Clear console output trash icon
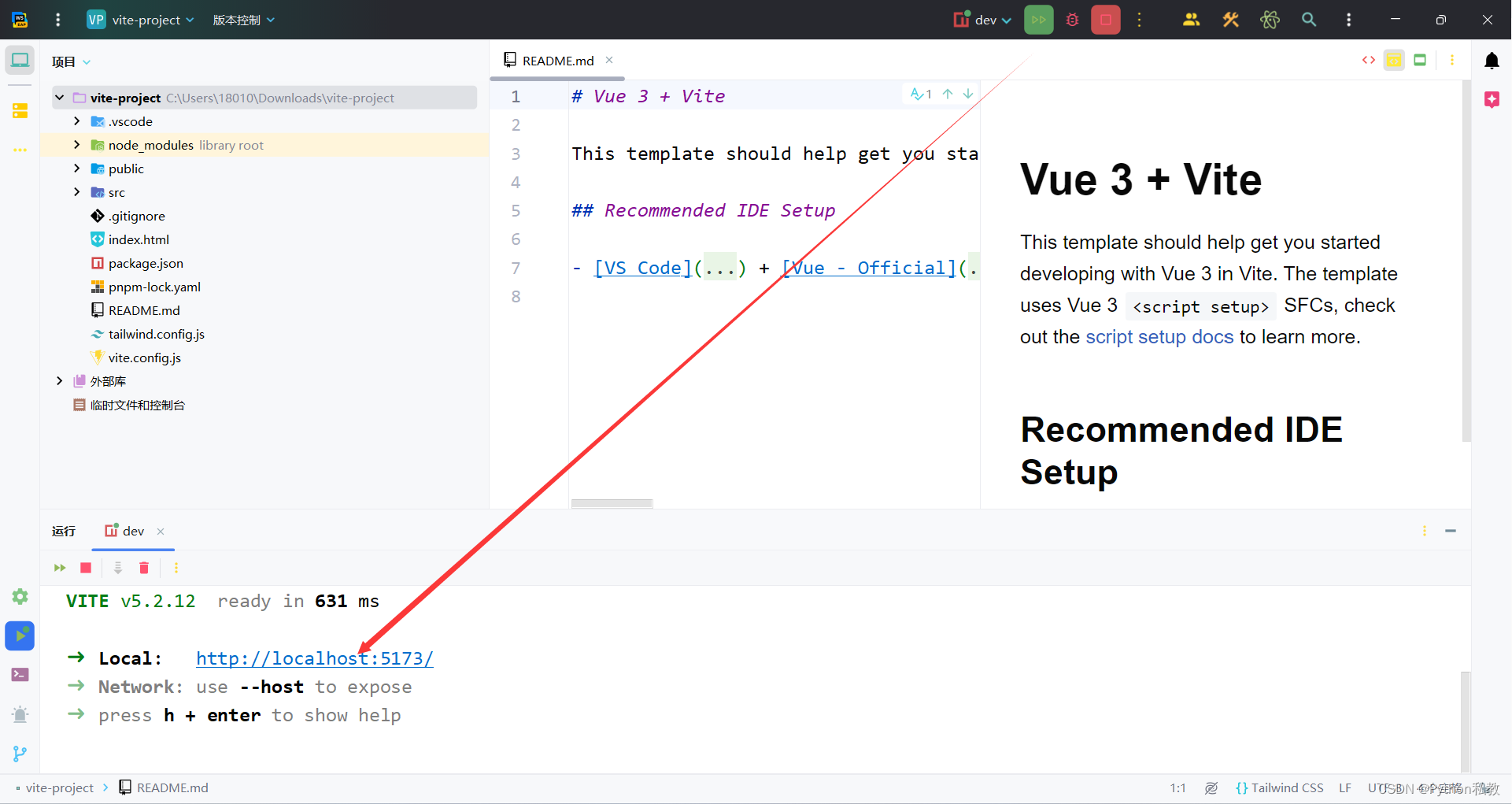Viewport: 1512px width, 804px height. 144,568
